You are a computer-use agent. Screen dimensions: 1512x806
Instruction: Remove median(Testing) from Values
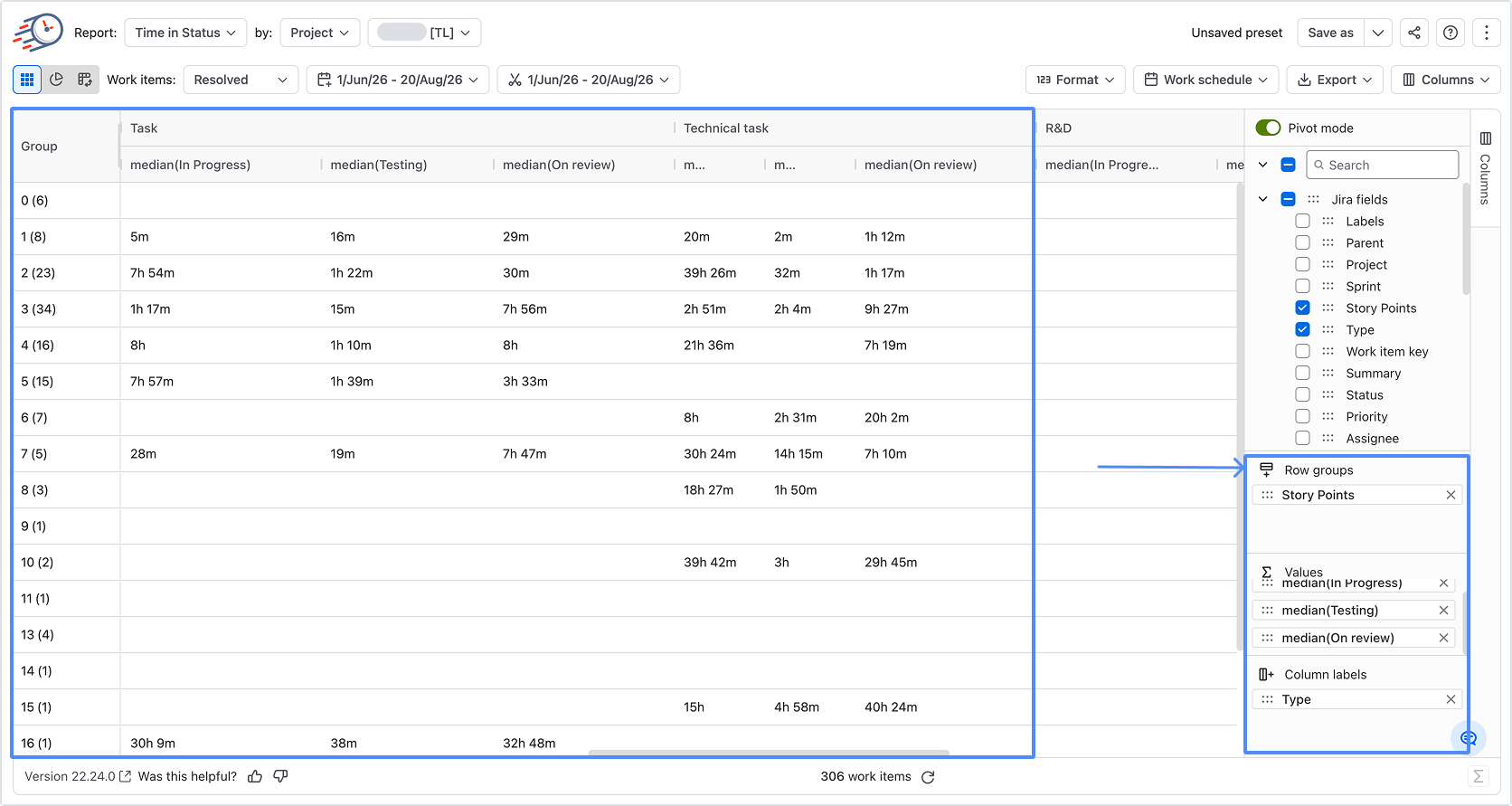click(1443, 611)
